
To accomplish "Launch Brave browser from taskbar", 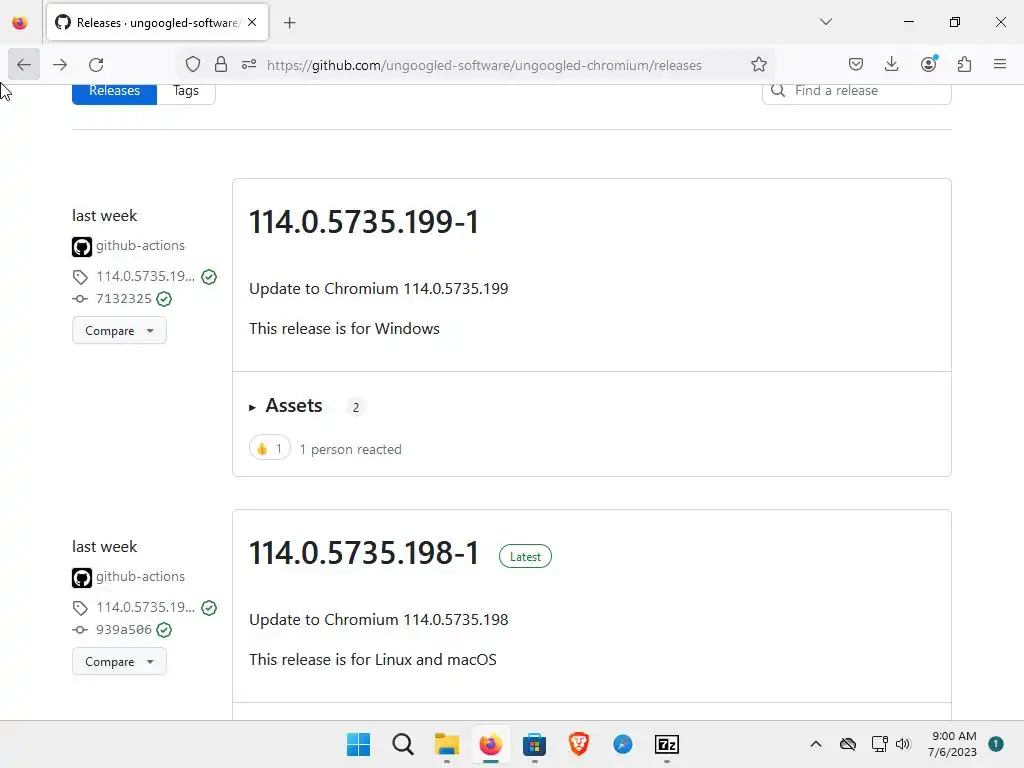I will [579, 744].
